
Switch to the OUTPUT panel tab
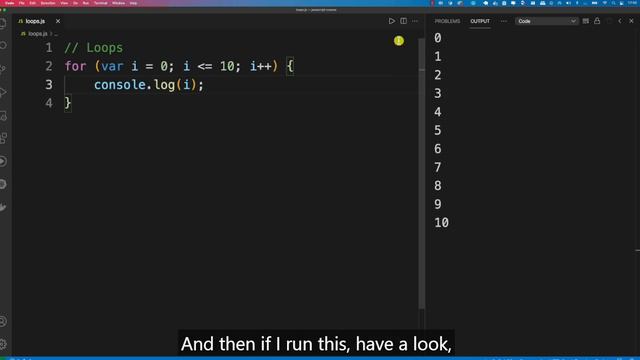pyautogui.click(x=480, y=21)
